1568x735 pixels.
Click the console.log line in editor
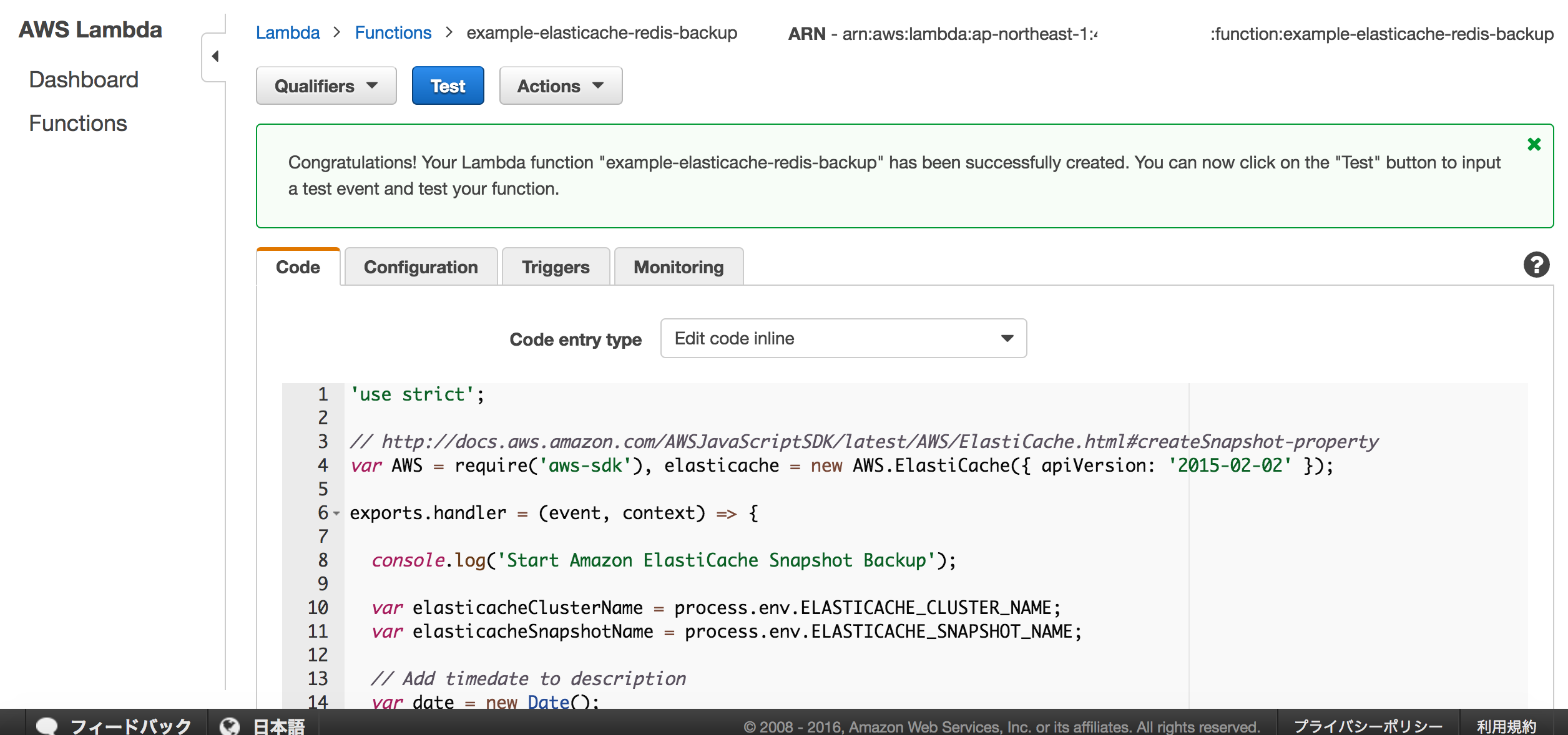(x=664, y=560)
